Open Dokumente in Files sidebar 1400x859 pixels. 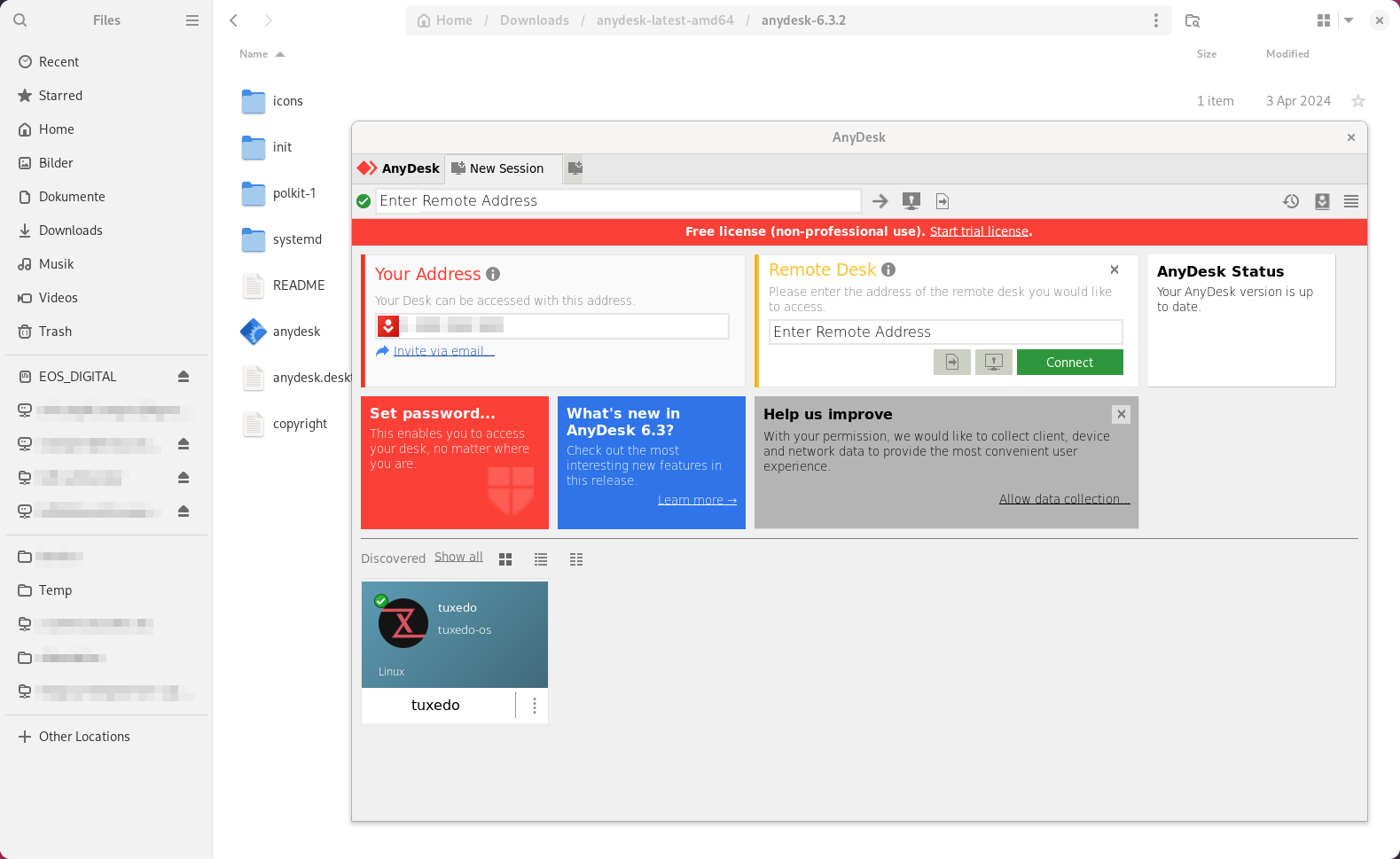(106, 197)
